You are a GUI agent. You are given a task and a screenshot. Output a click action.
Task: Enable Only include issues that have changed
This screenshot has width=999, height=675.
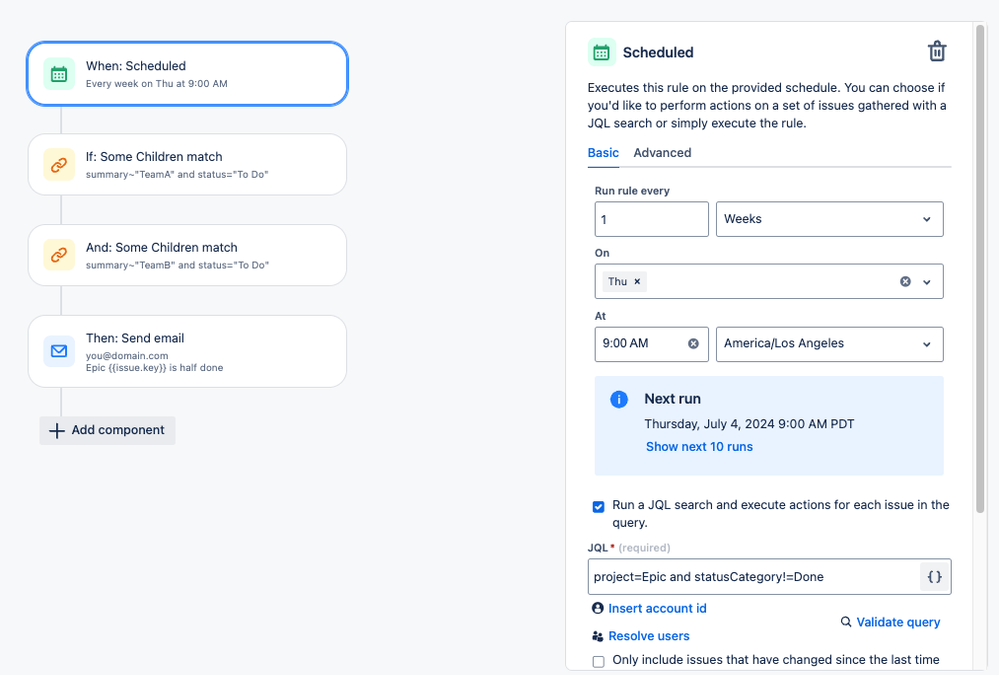coord(598,661)
